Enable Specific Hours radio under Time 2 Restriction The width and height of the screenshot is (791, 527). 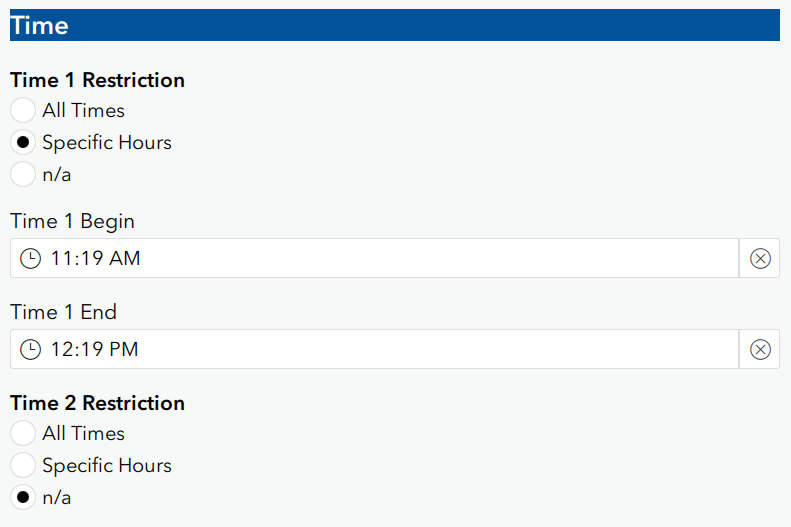click(23, 465)
